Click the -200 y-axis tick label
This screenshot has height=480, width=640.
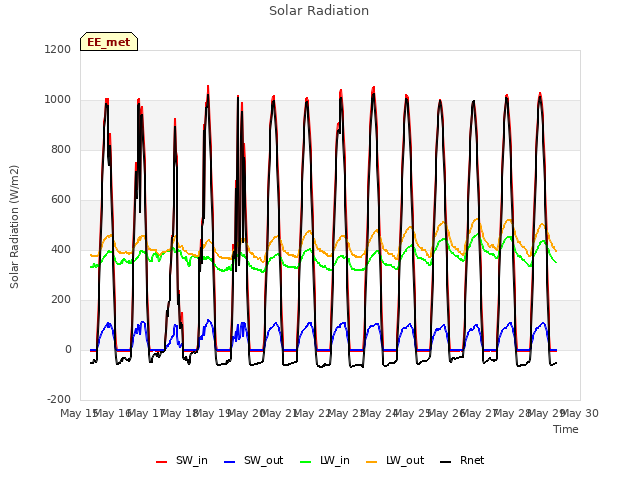coord(59,399)
